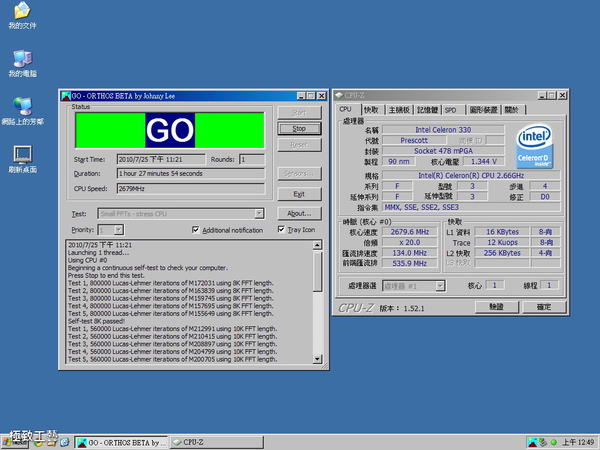Click the multiplier value 'x 20.0'
Viewport: 600px width, 450px height.
(410, 242)
